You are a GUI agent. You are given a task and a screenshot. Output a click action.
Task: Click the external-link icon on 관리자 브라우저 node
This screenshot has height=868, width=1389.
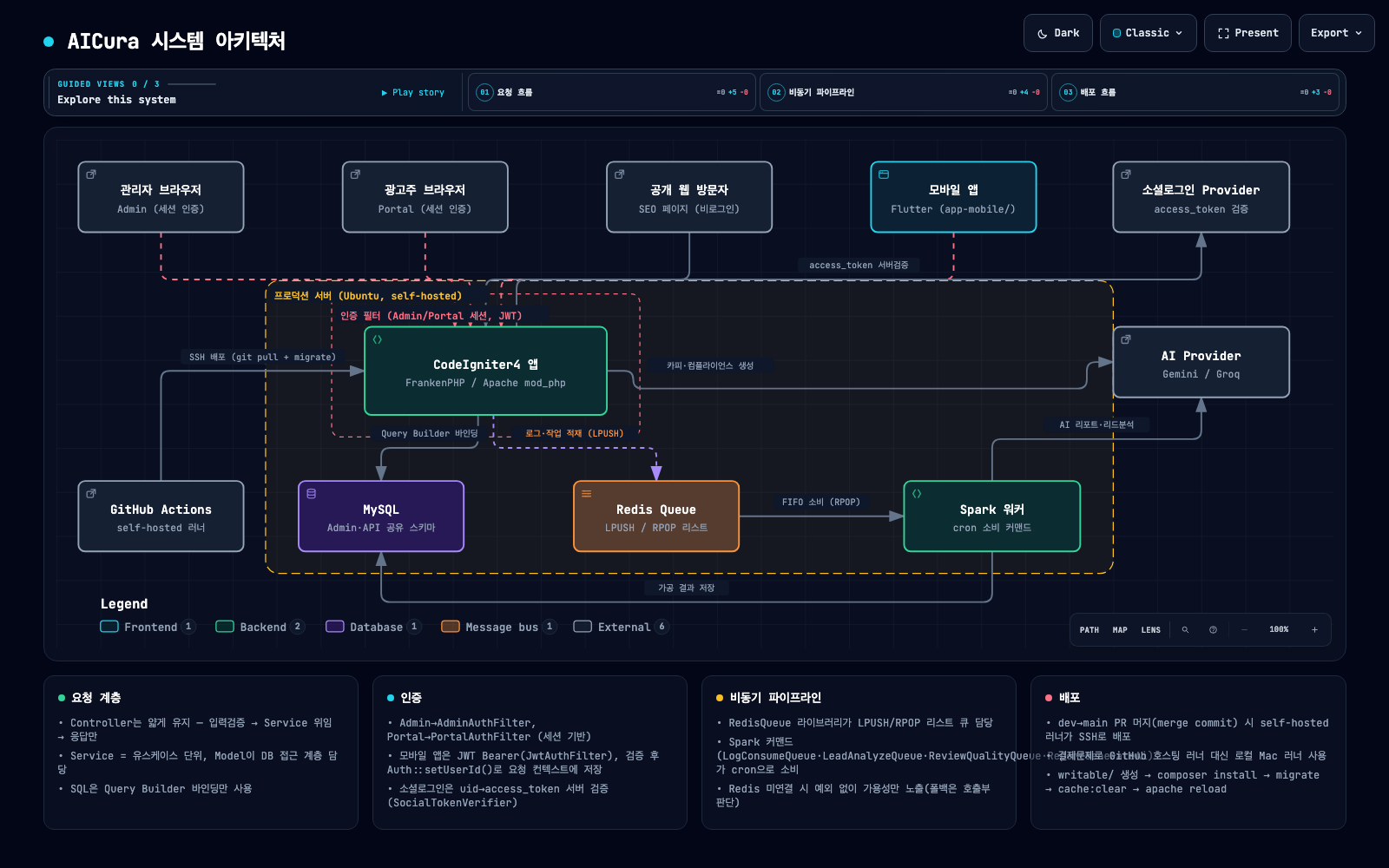coord(91,174)
